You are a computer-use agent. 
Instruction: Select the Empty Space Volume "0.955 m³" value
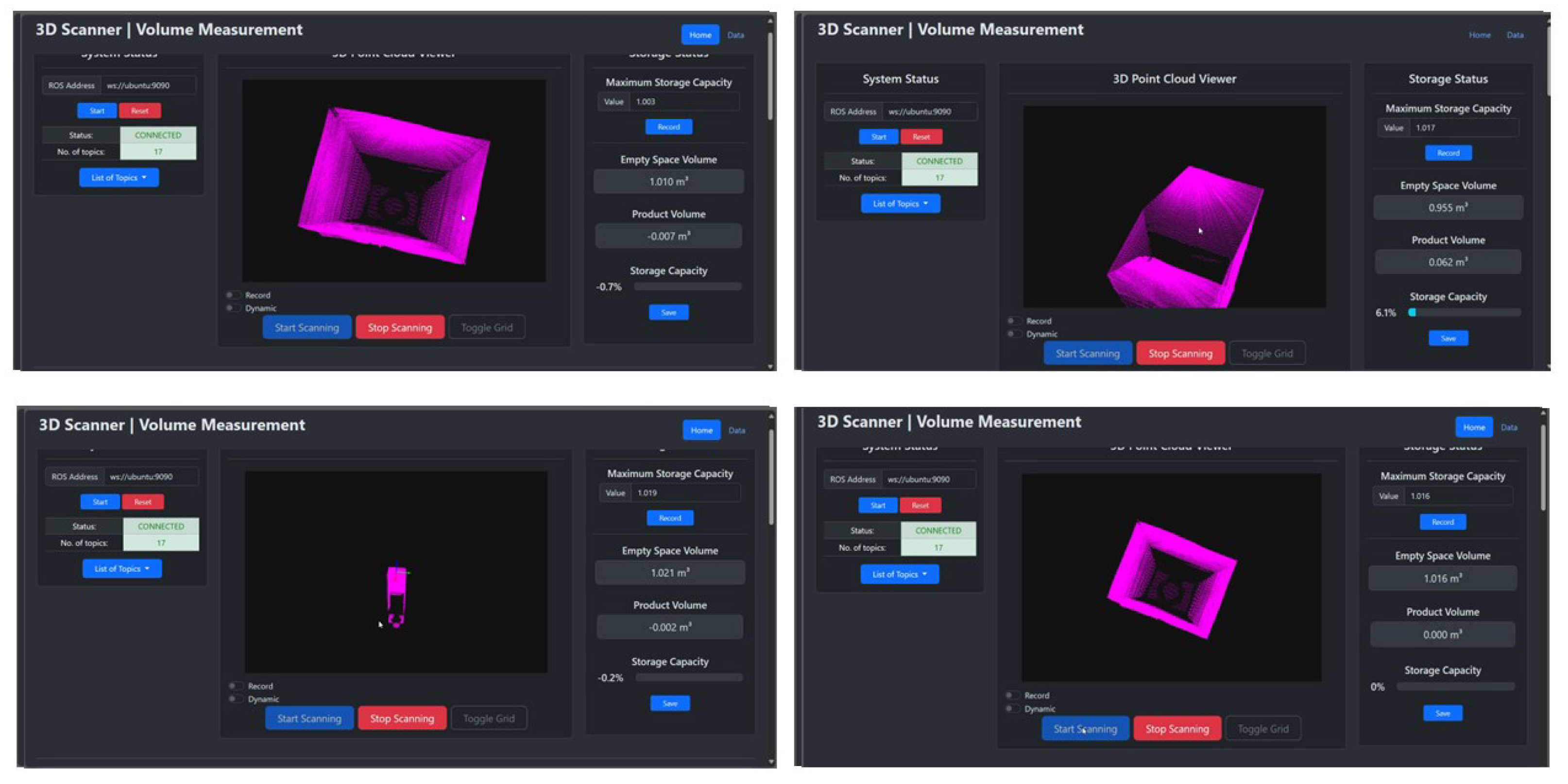(x=1448, y=207)
